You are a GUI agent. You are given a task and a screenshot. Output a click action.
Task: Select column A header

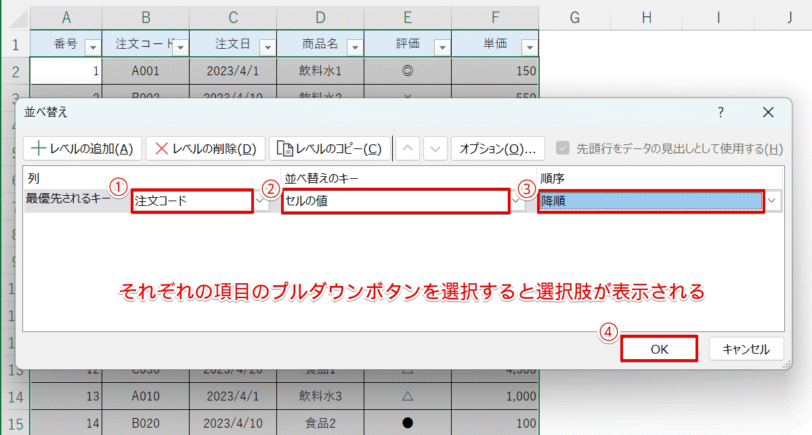66,18
